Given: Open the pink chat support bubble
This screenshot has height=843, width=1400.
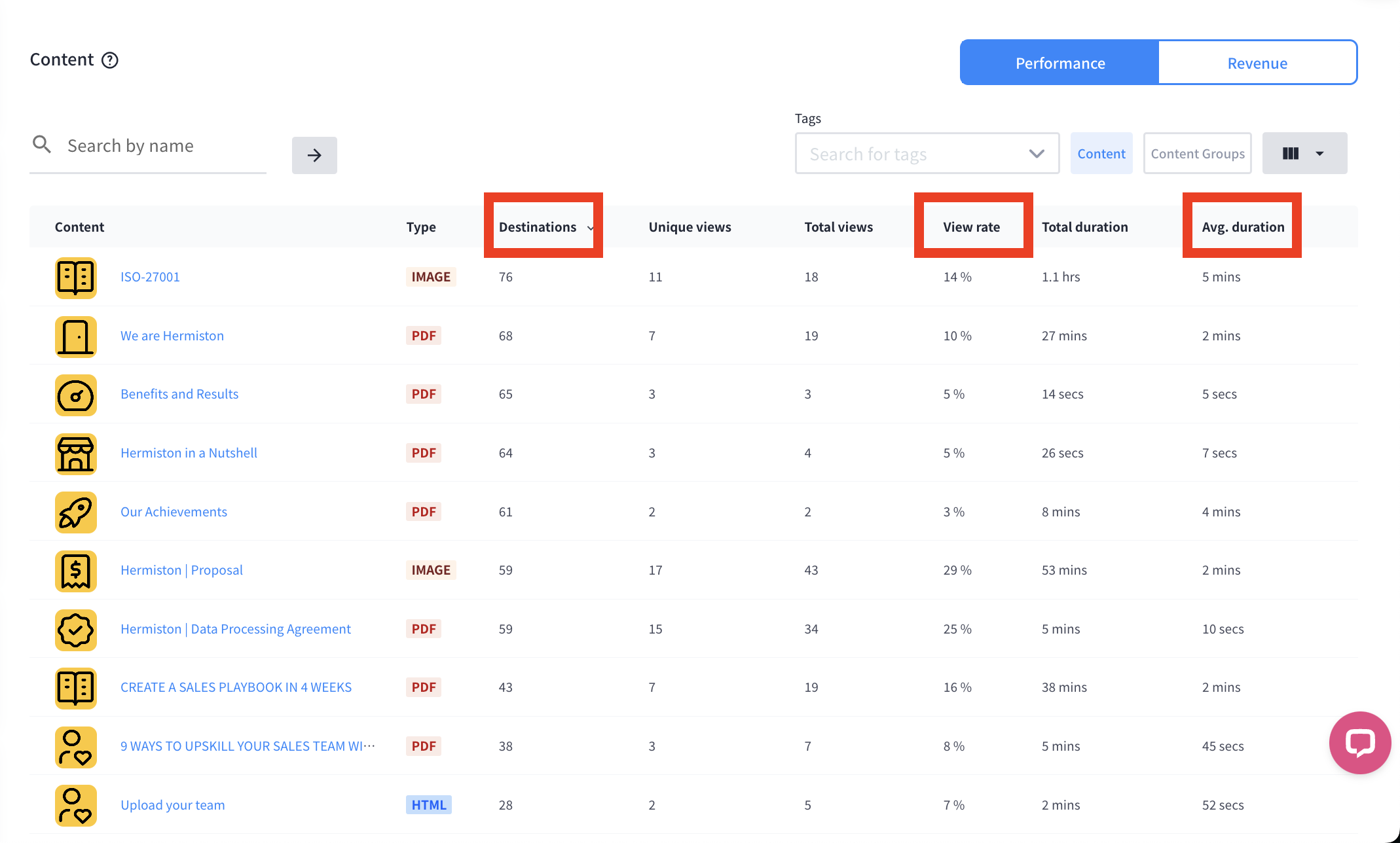Looking at the screenshot, I should pos(1359,742).
